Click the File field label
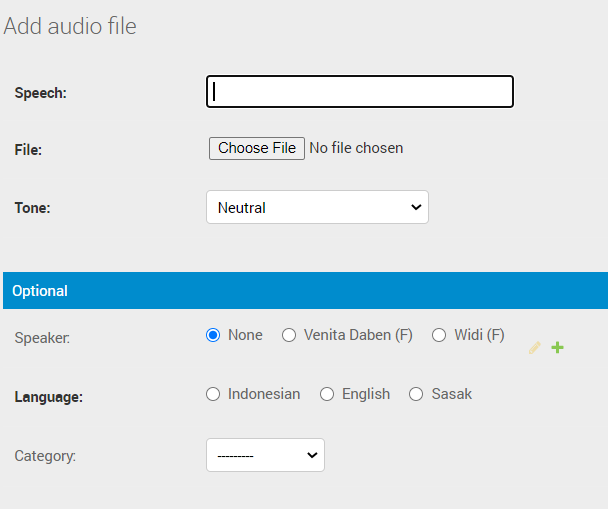 pos(28,150)
